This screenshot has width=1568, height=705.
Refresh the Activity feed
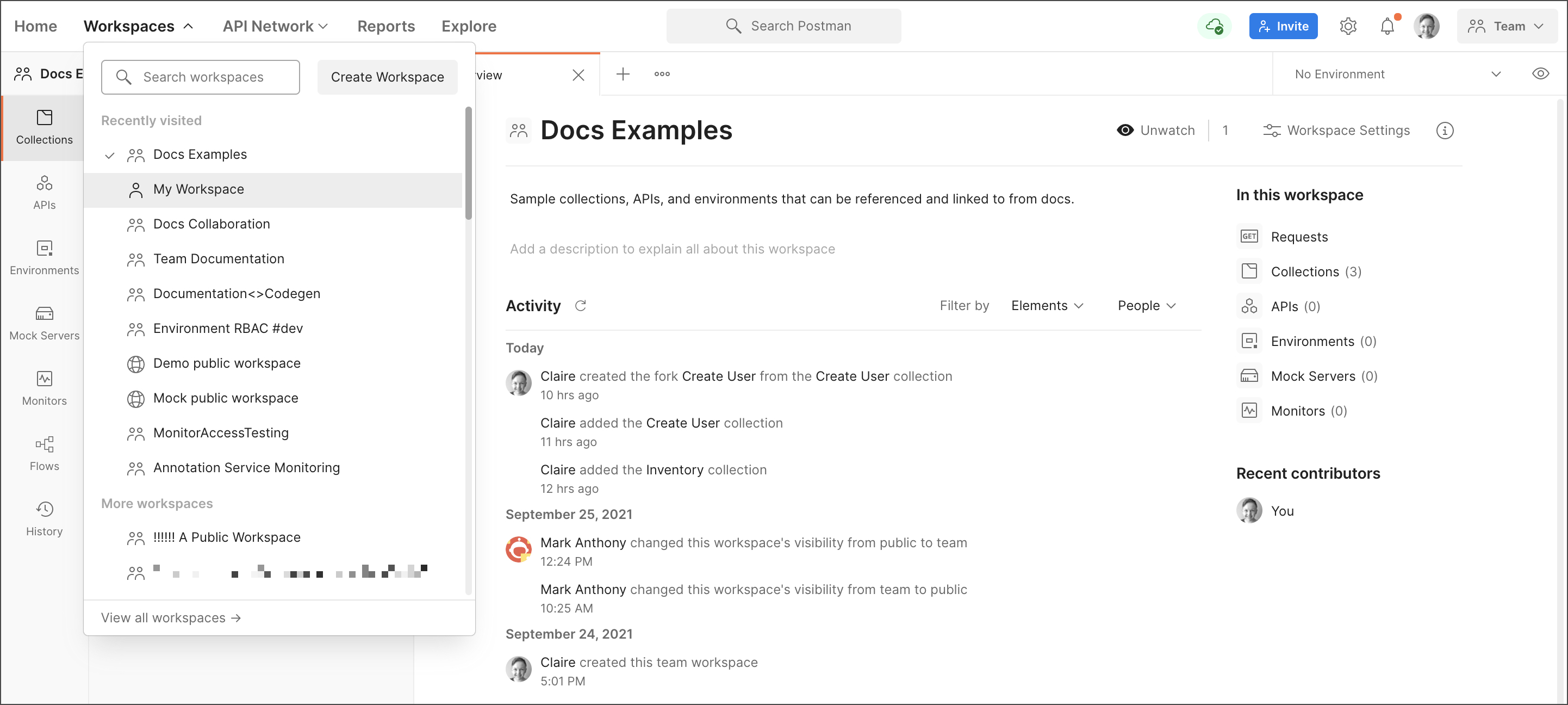tap(580, 306)
